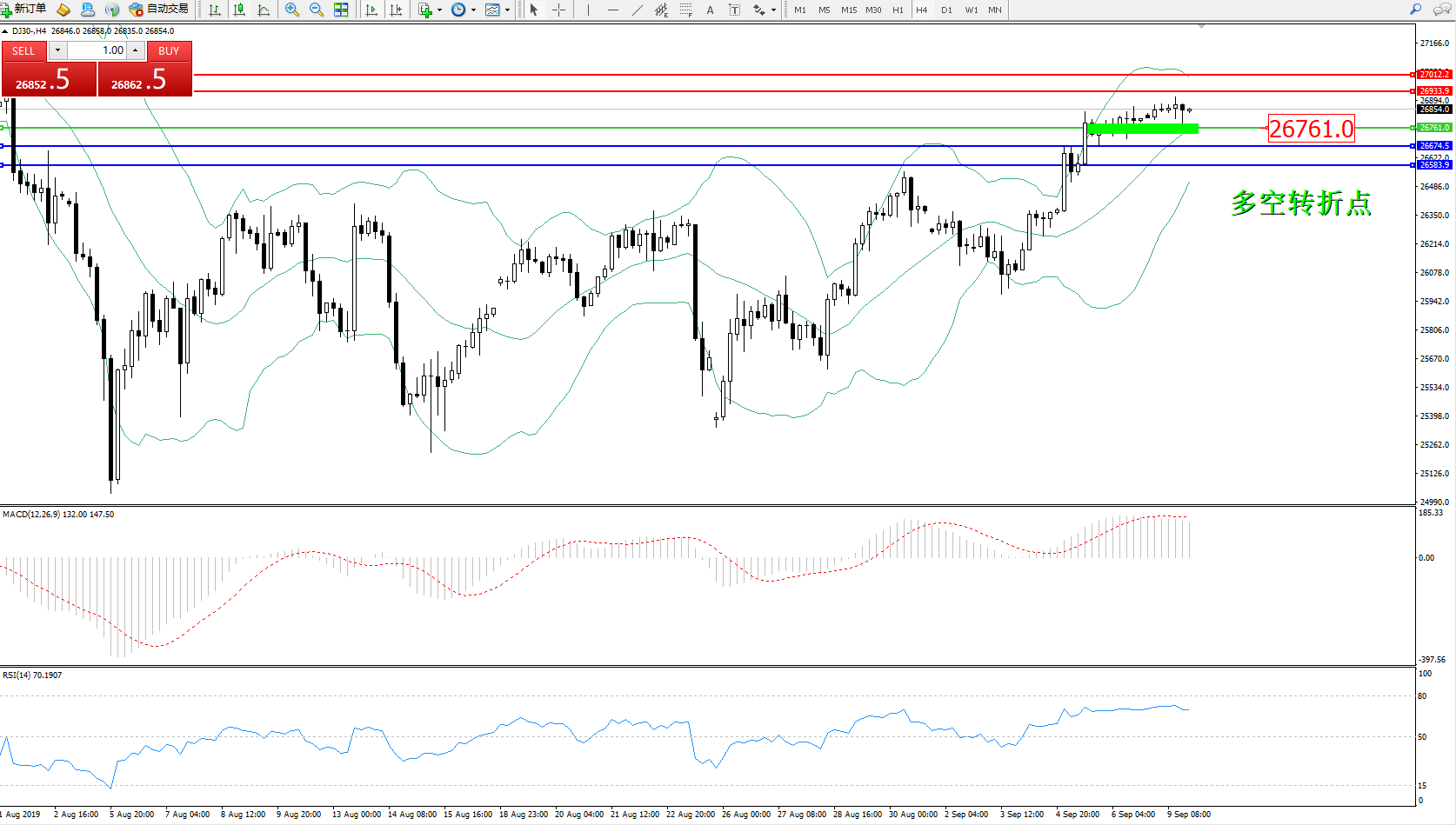
Task: Click the New Order (新订单) button
Action: (x=24, y=10)
